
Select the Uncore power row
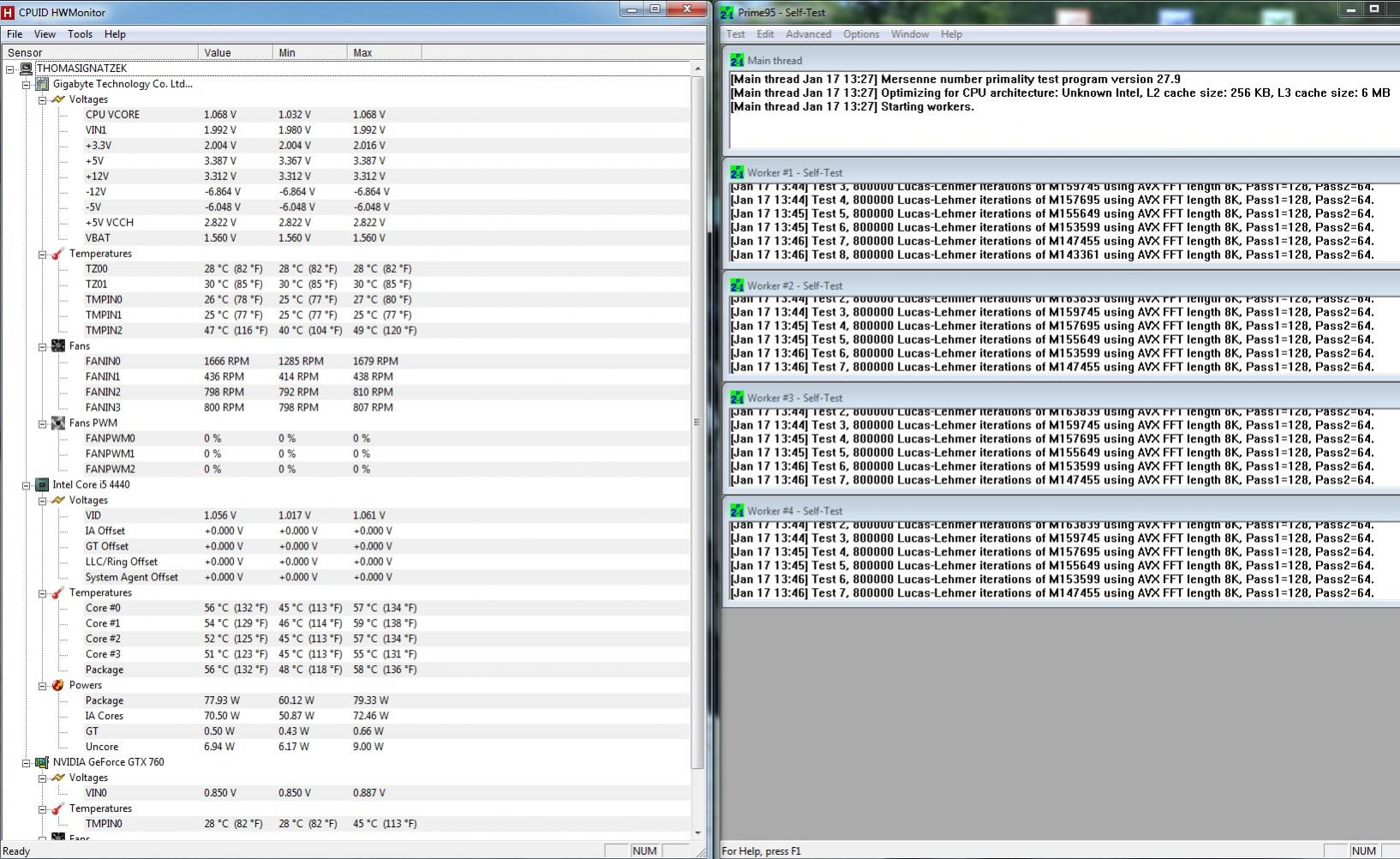[345, 748]
